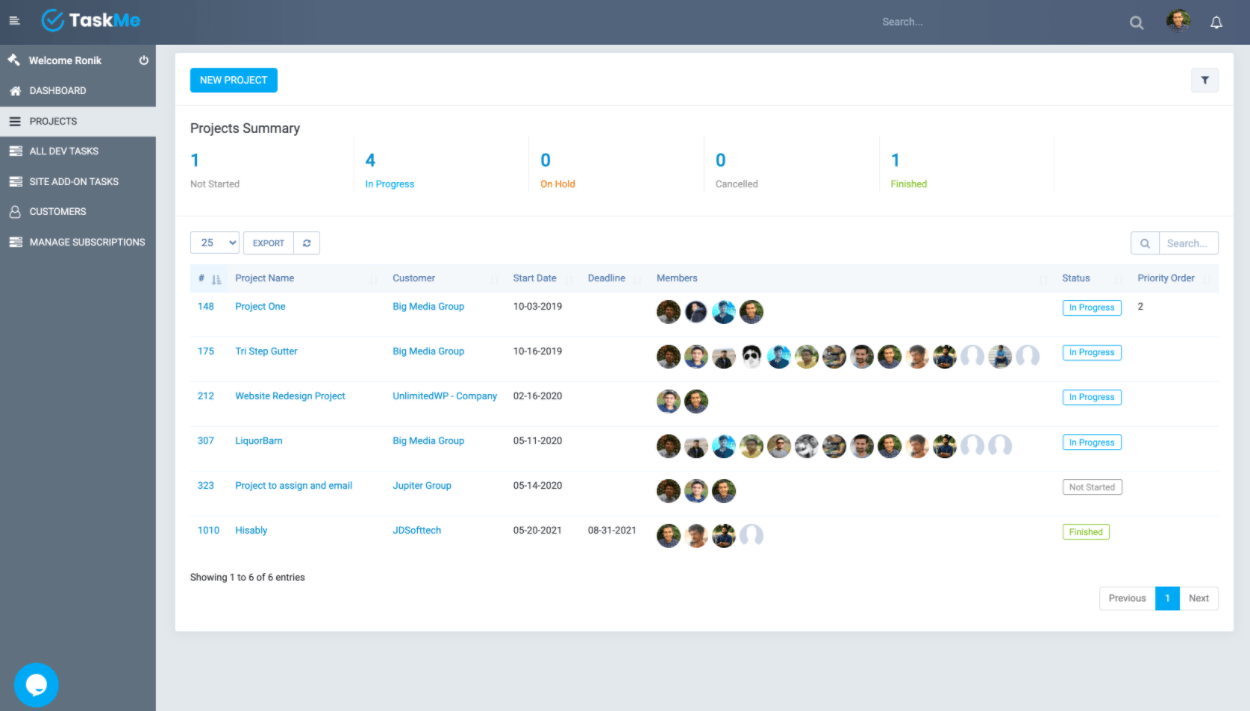The image size is (1250, 711).
Task: Click the Finished status badge for Hisably
Action: (1086, 532)
